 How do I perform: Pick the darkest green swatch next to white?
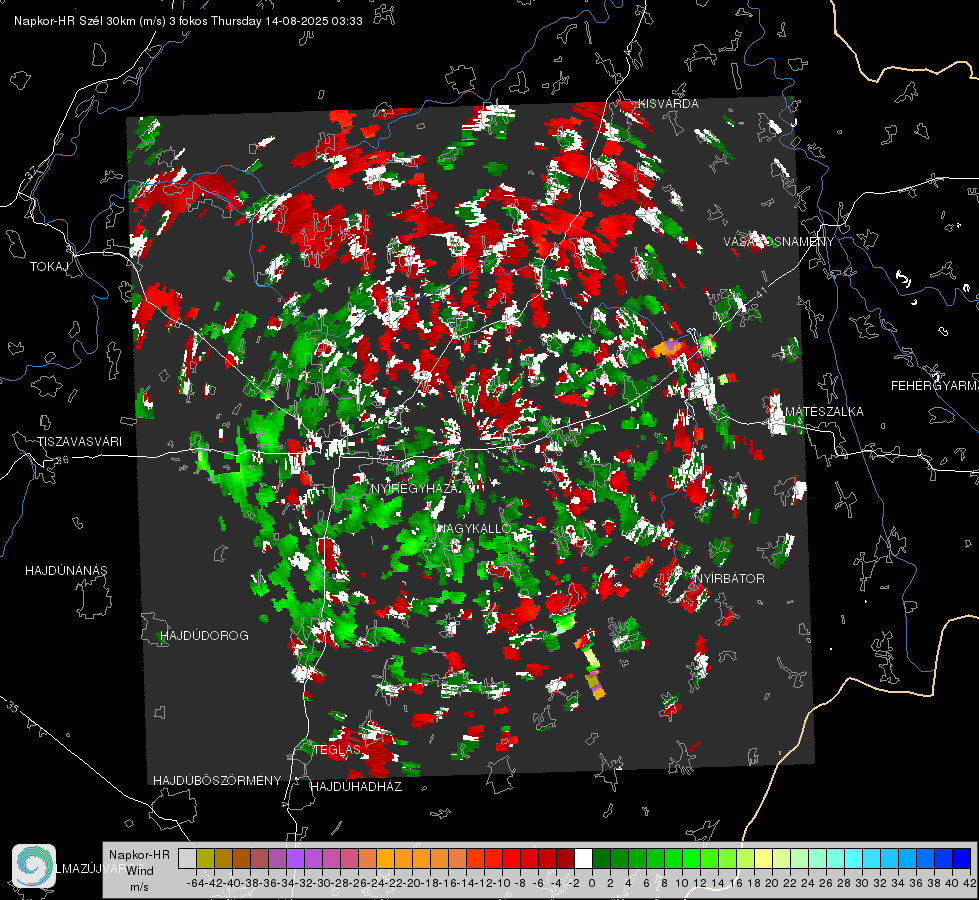click(x=601, y=858)
